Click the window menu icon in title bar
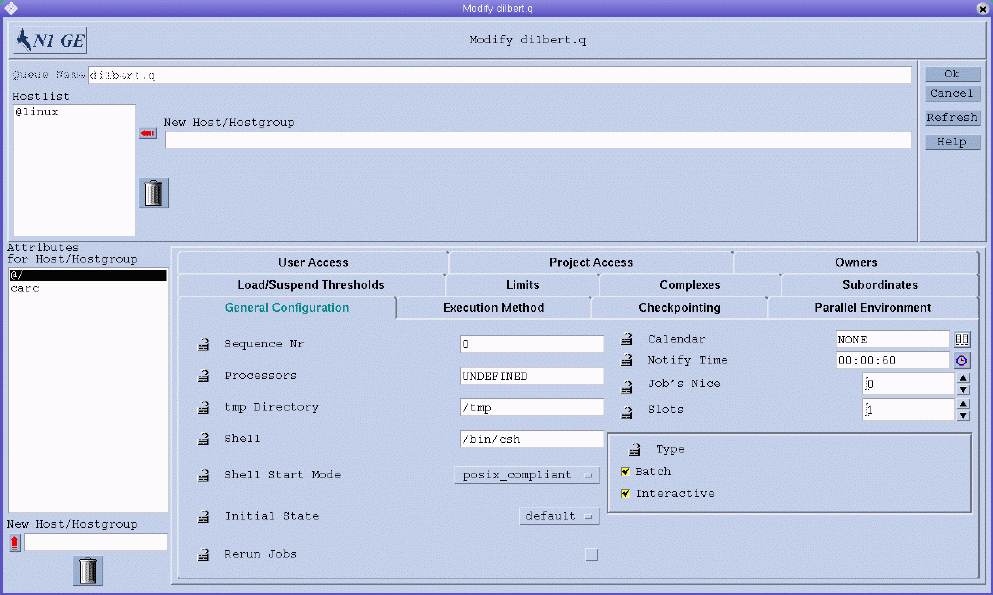 click(11, 8)
